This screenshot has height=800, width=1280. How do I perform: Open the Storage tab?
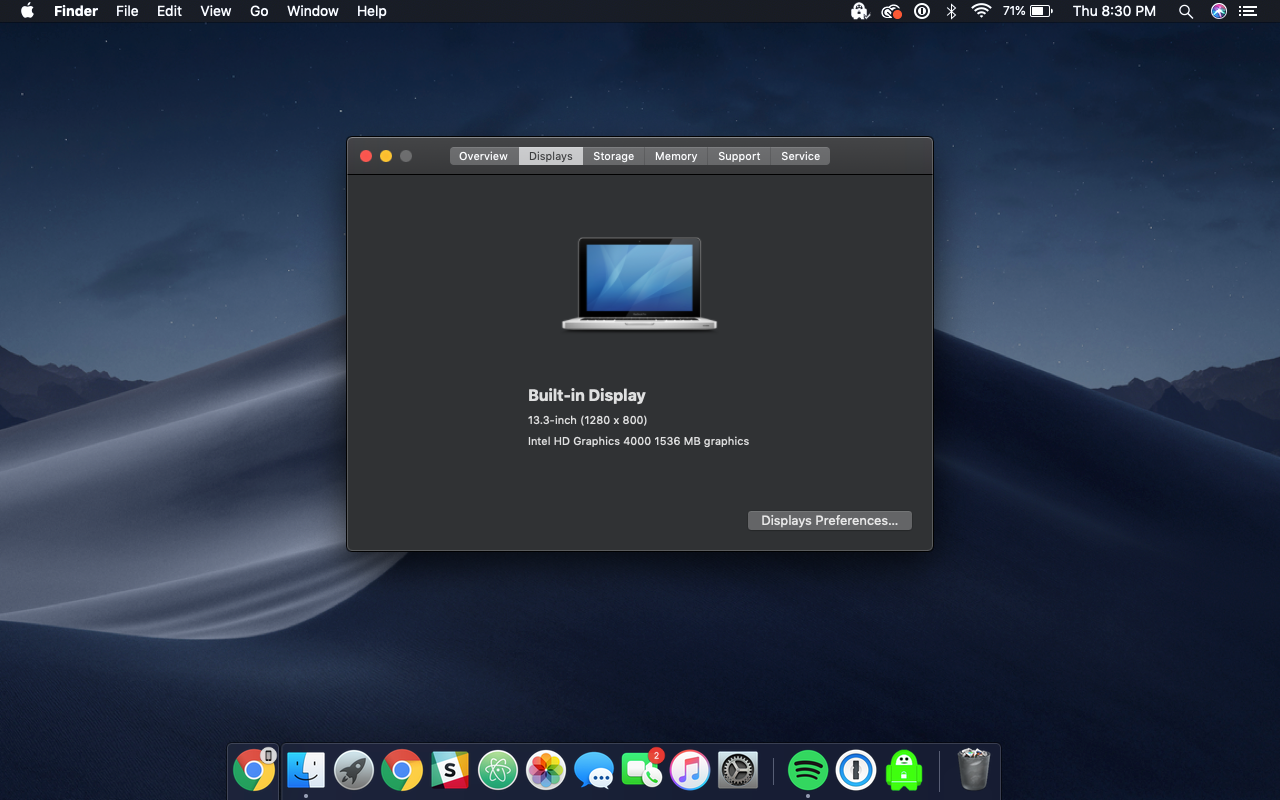(613, 156)
